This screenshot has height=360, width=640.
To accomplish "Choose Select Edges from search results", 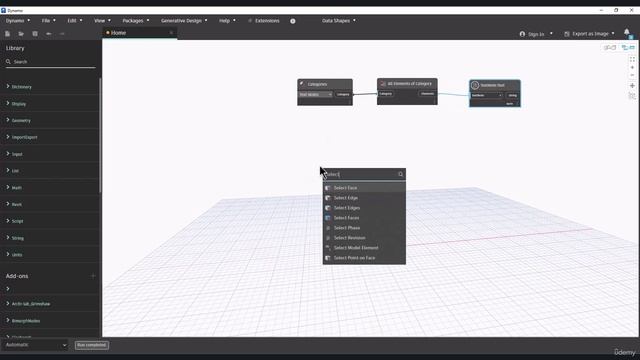I will (x=364, y=208).
